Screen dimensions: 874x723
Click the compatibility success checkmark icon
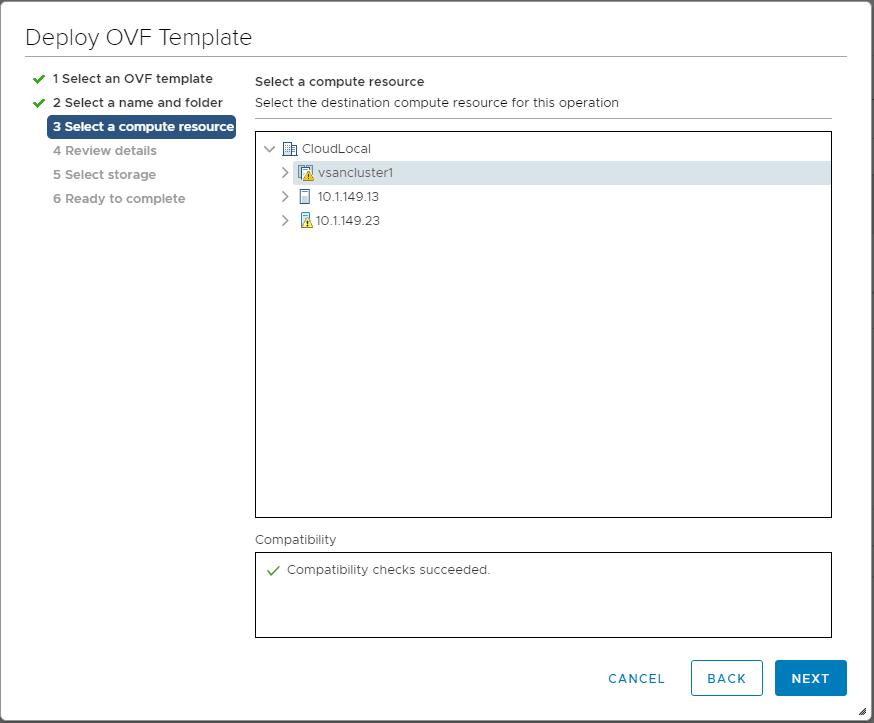click(272, 571)
